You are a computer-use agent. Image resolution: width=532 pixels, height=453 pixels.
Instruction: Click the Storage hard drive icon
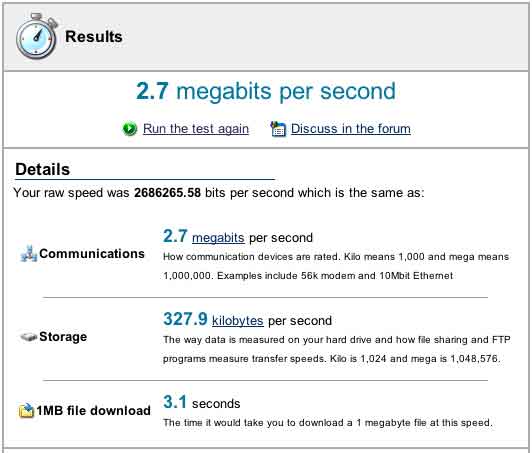point(28,337)
